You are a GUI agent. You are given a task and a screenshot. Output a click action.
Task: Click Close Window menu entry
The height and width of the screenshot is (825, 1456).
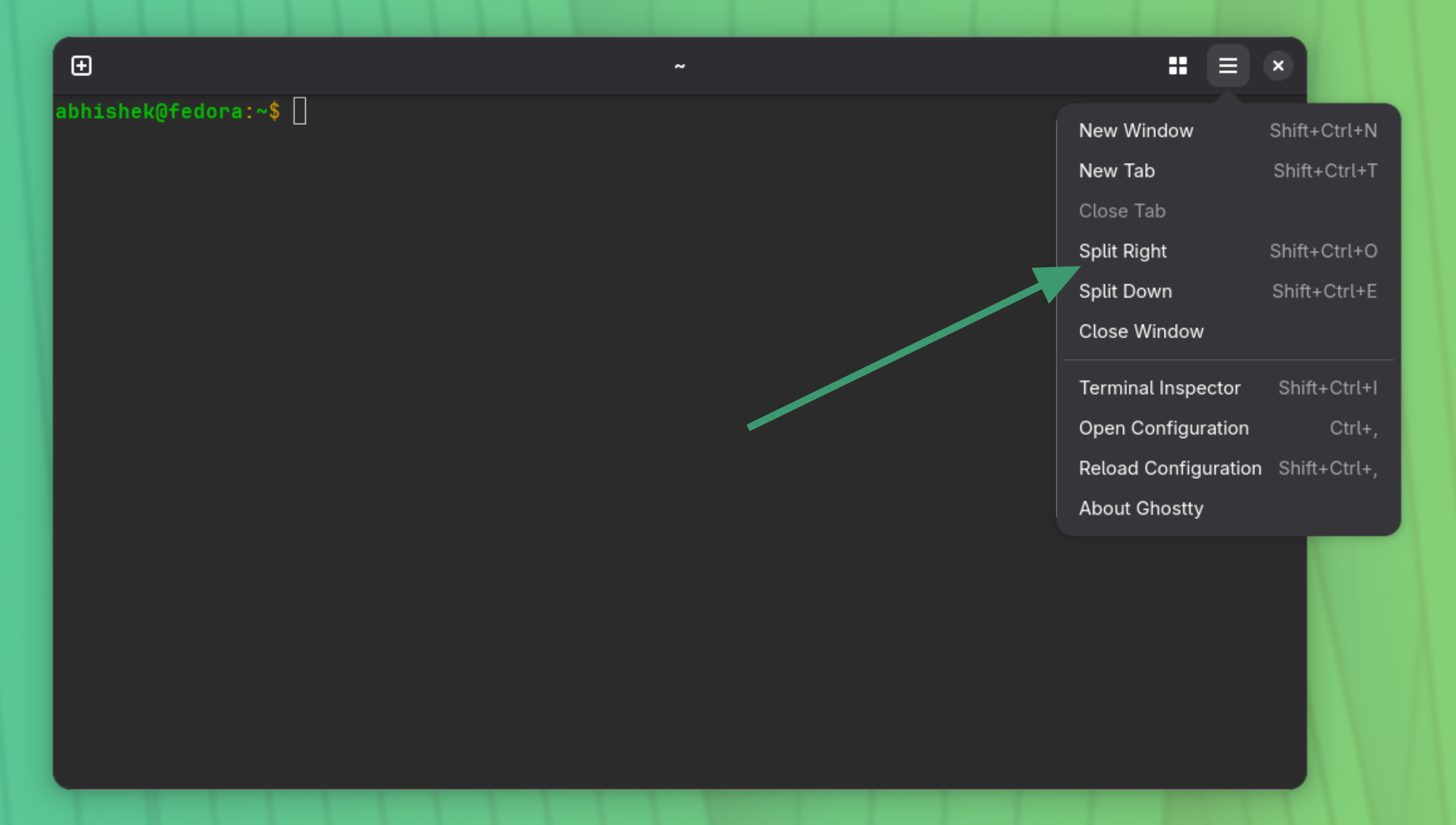tap(1141, 331)
